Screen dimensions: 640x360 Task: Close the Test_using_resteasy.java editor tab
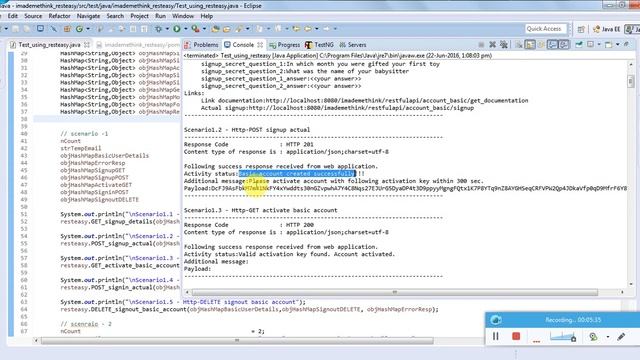[x=87, y=44]
